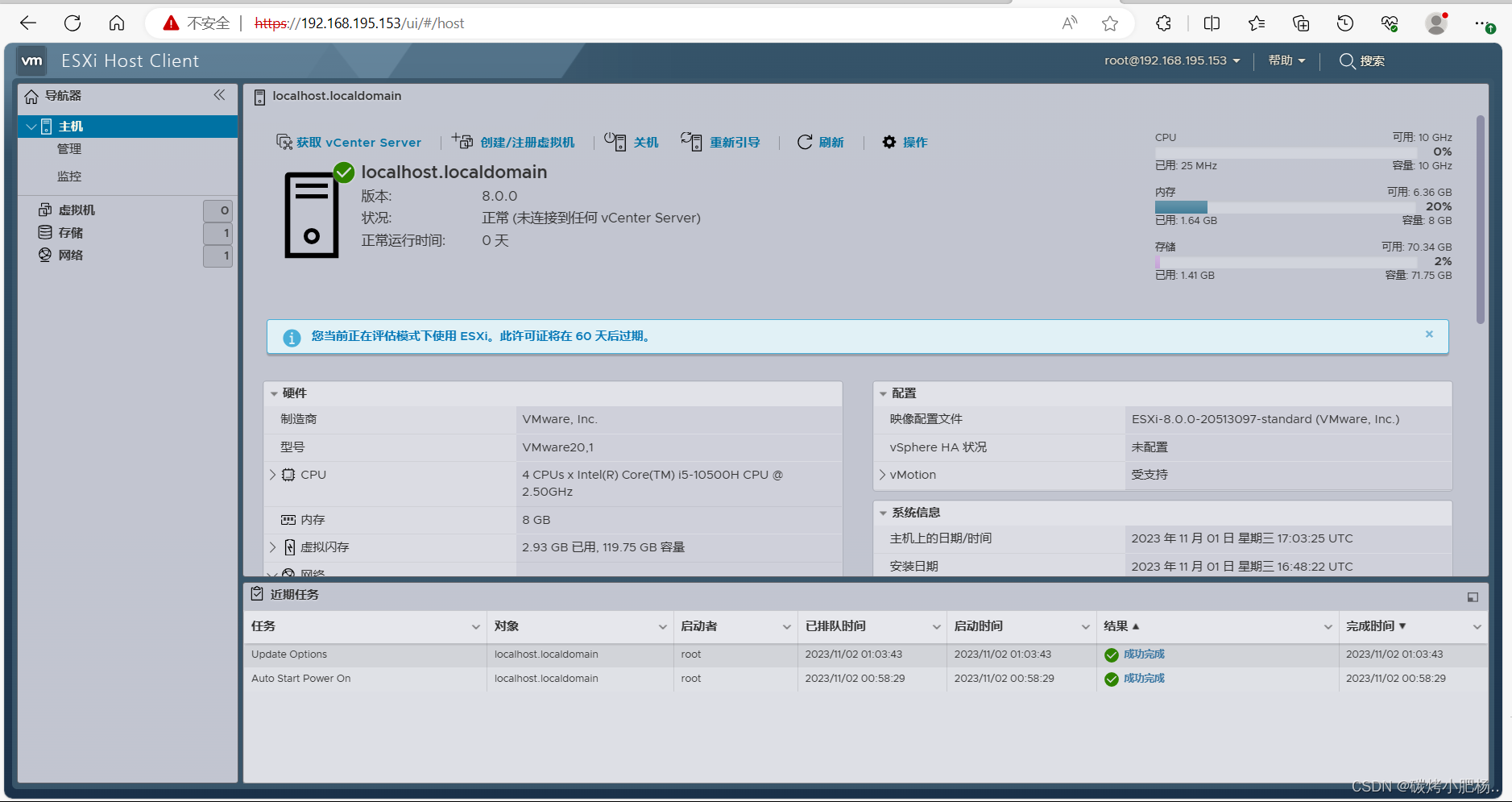Click the read aloud icon in address bar

(x=1070, y=23)
